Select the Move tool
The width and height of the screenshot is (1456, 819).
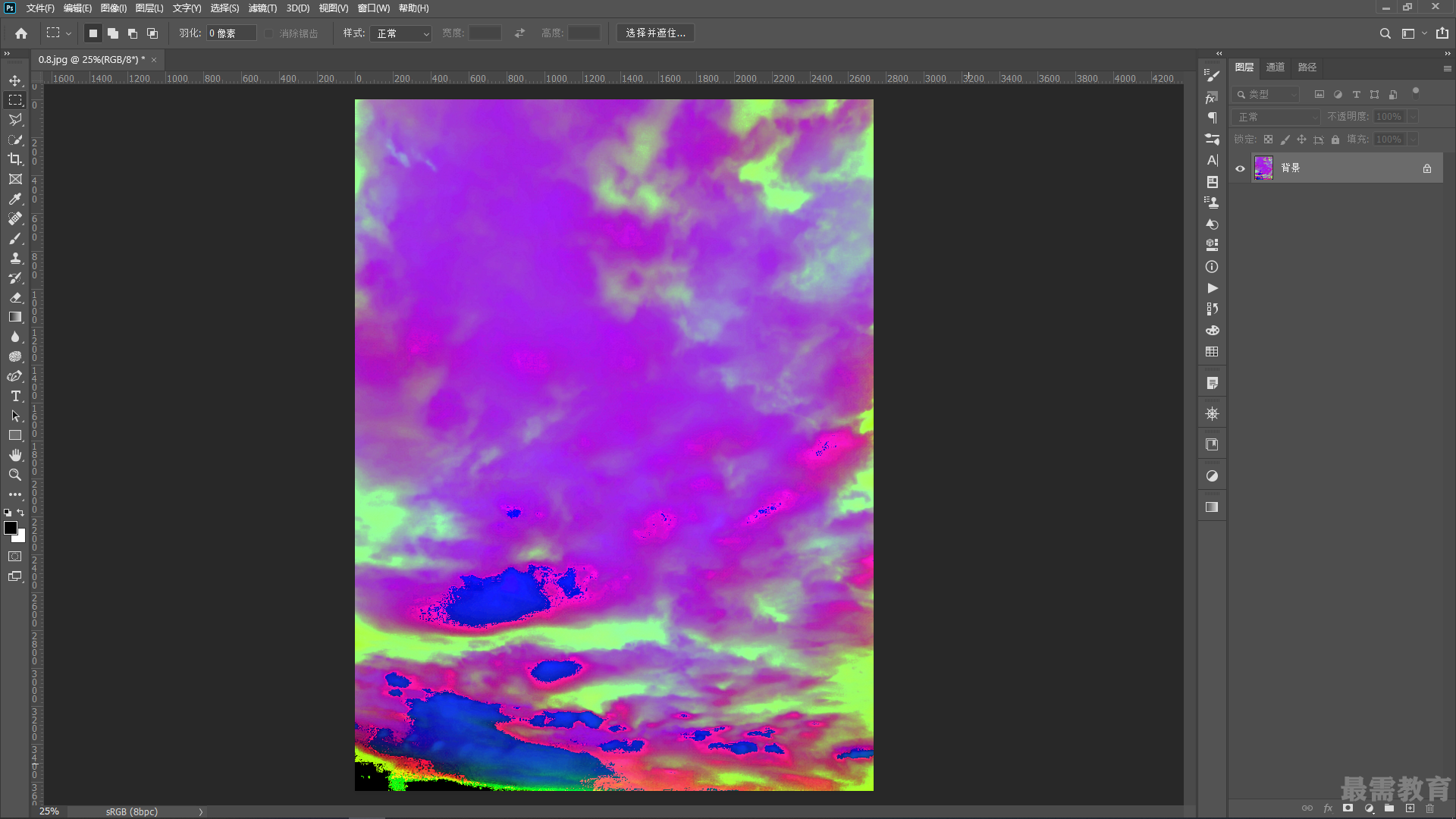15,80
